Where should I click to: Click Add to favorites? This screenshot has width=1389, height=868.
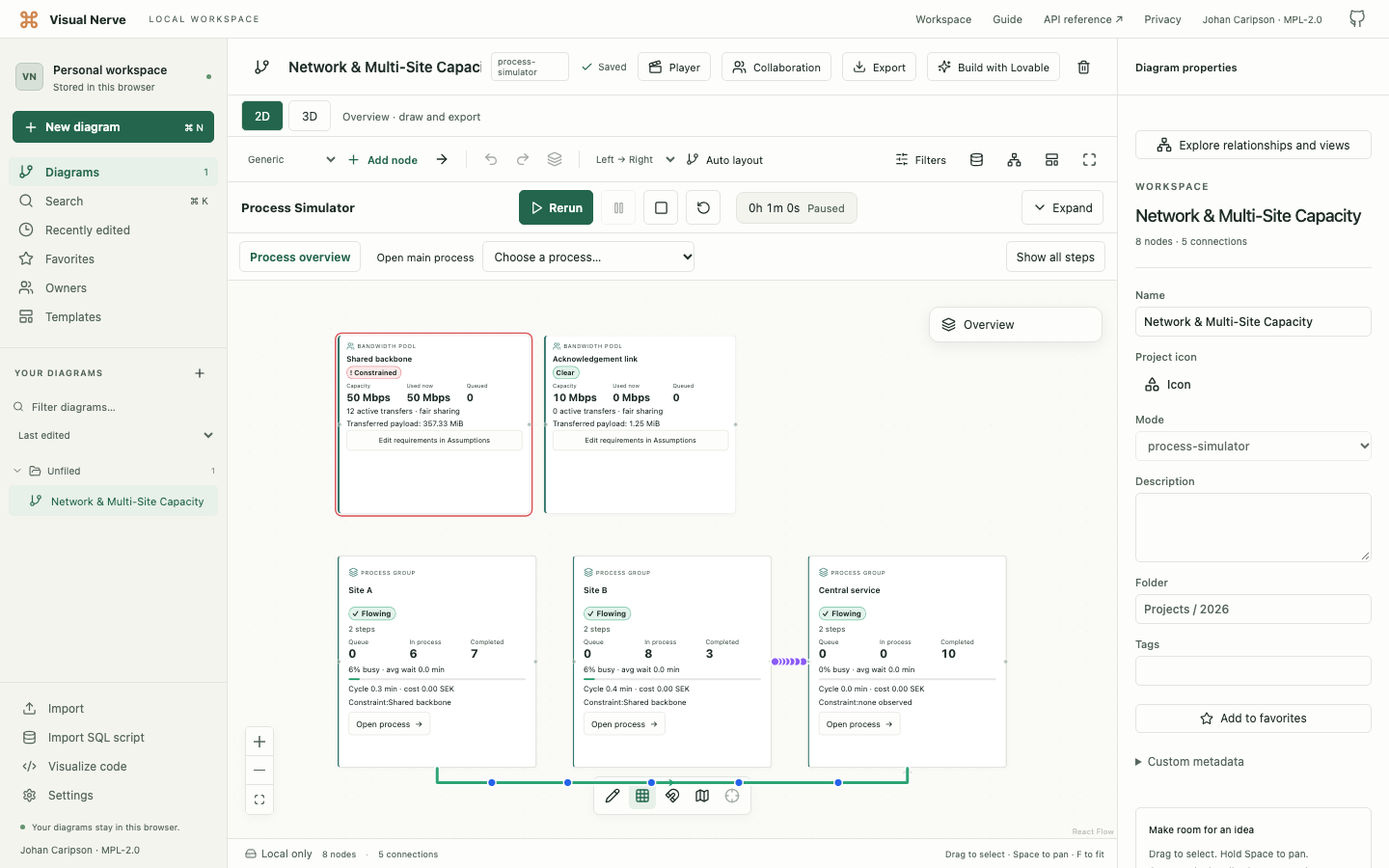click(x=1253, y=719)
